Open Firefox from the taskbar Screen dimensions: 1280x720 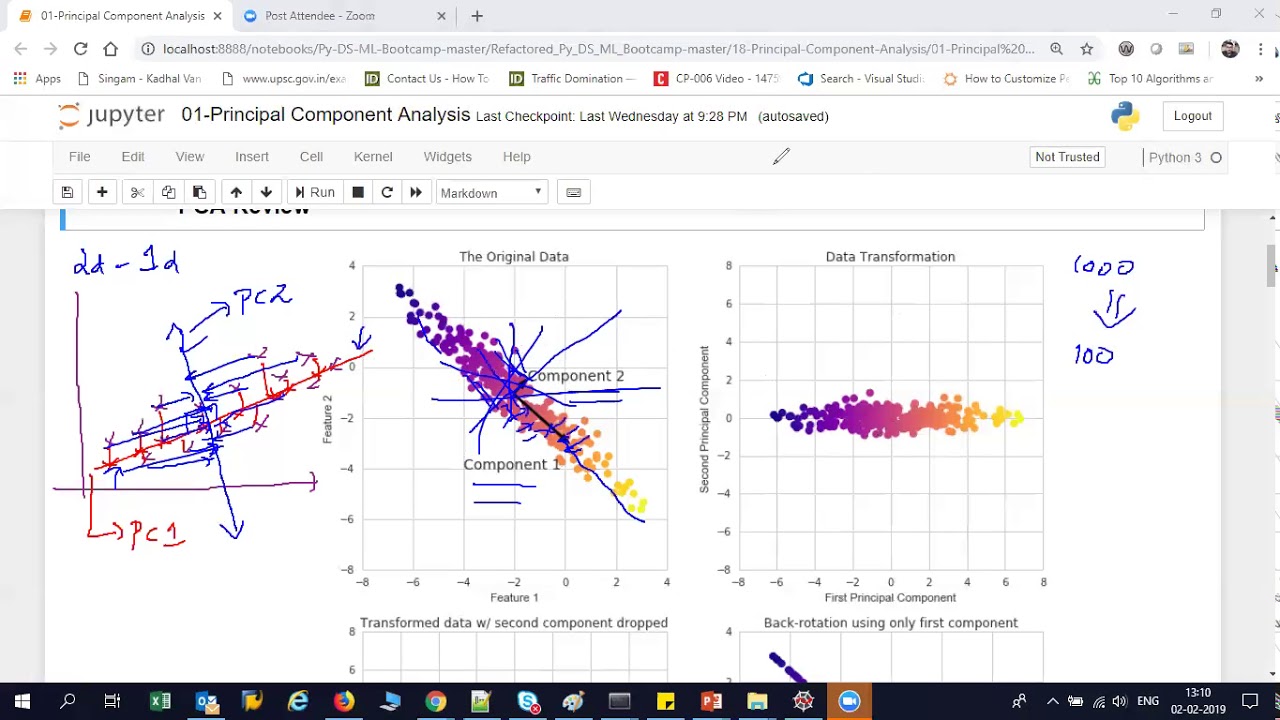[x=344, y=702]
